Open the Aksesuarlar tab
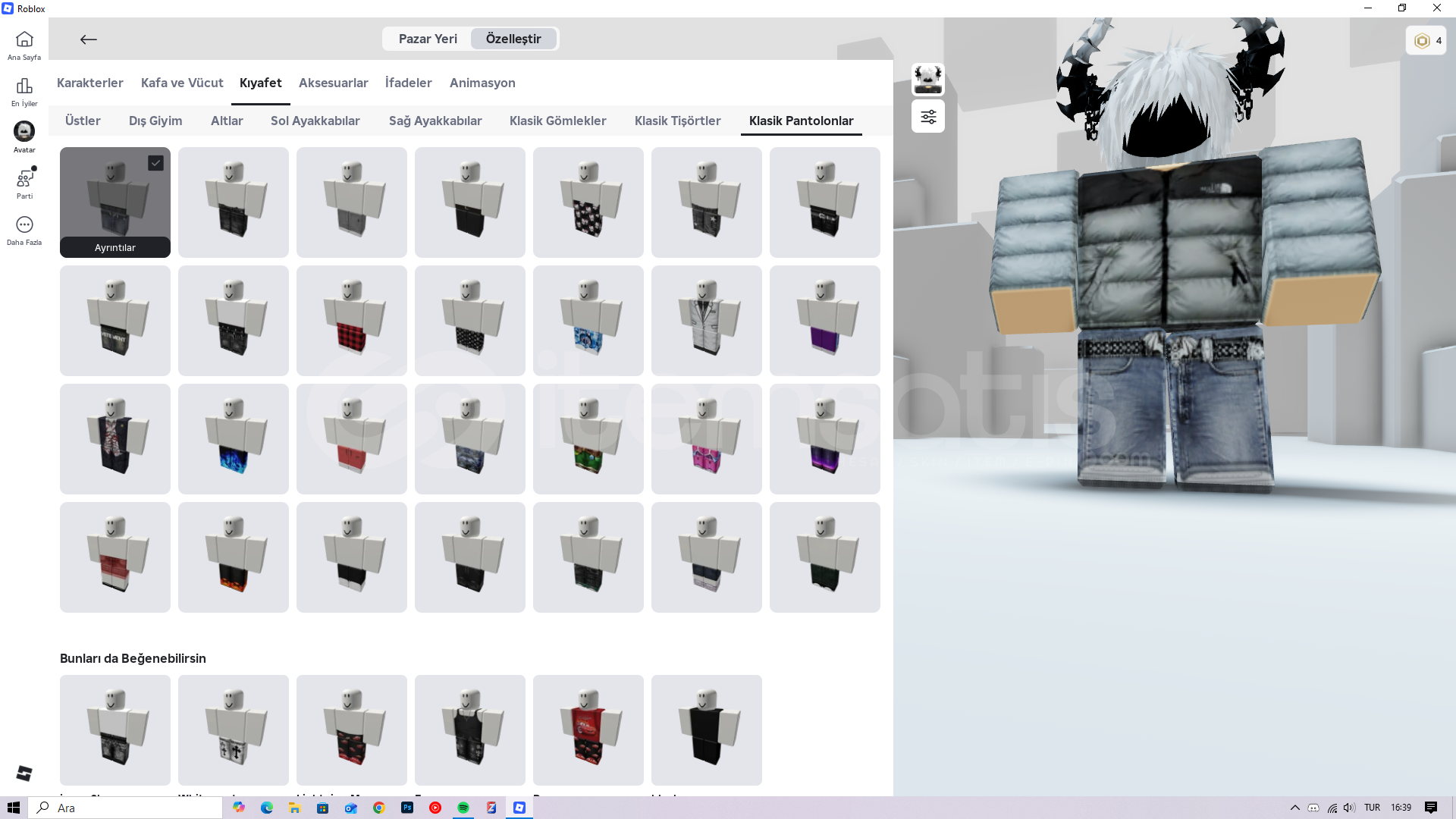The image size is (1456, 819). [x=333, y=83]
